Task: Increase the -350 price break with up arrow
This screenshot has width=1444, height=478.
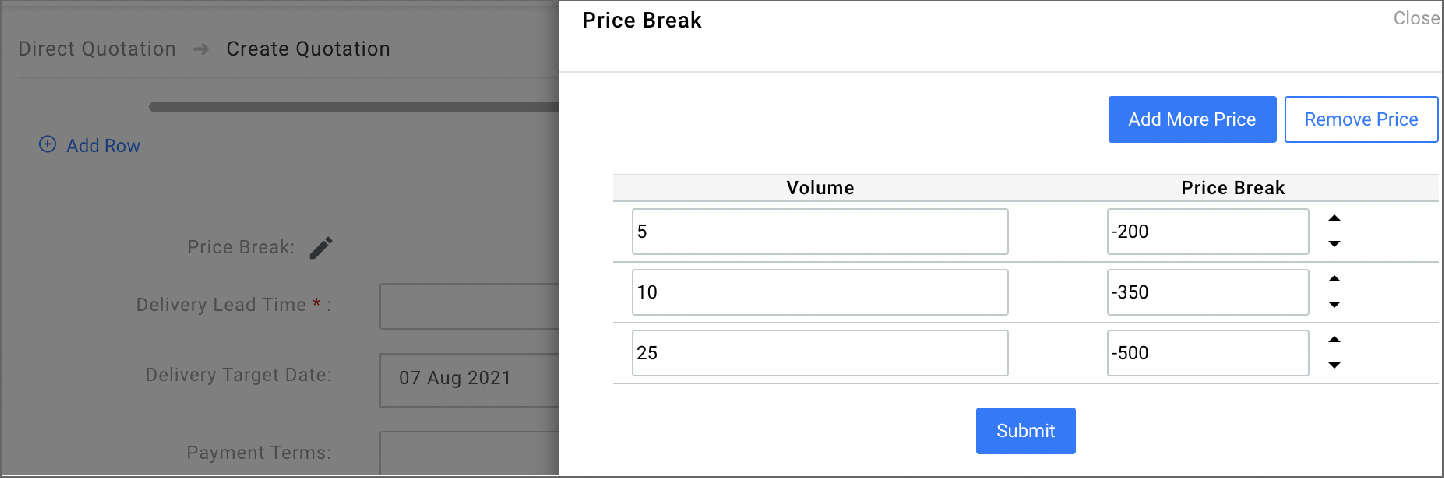Action: tap(1334, 279)
